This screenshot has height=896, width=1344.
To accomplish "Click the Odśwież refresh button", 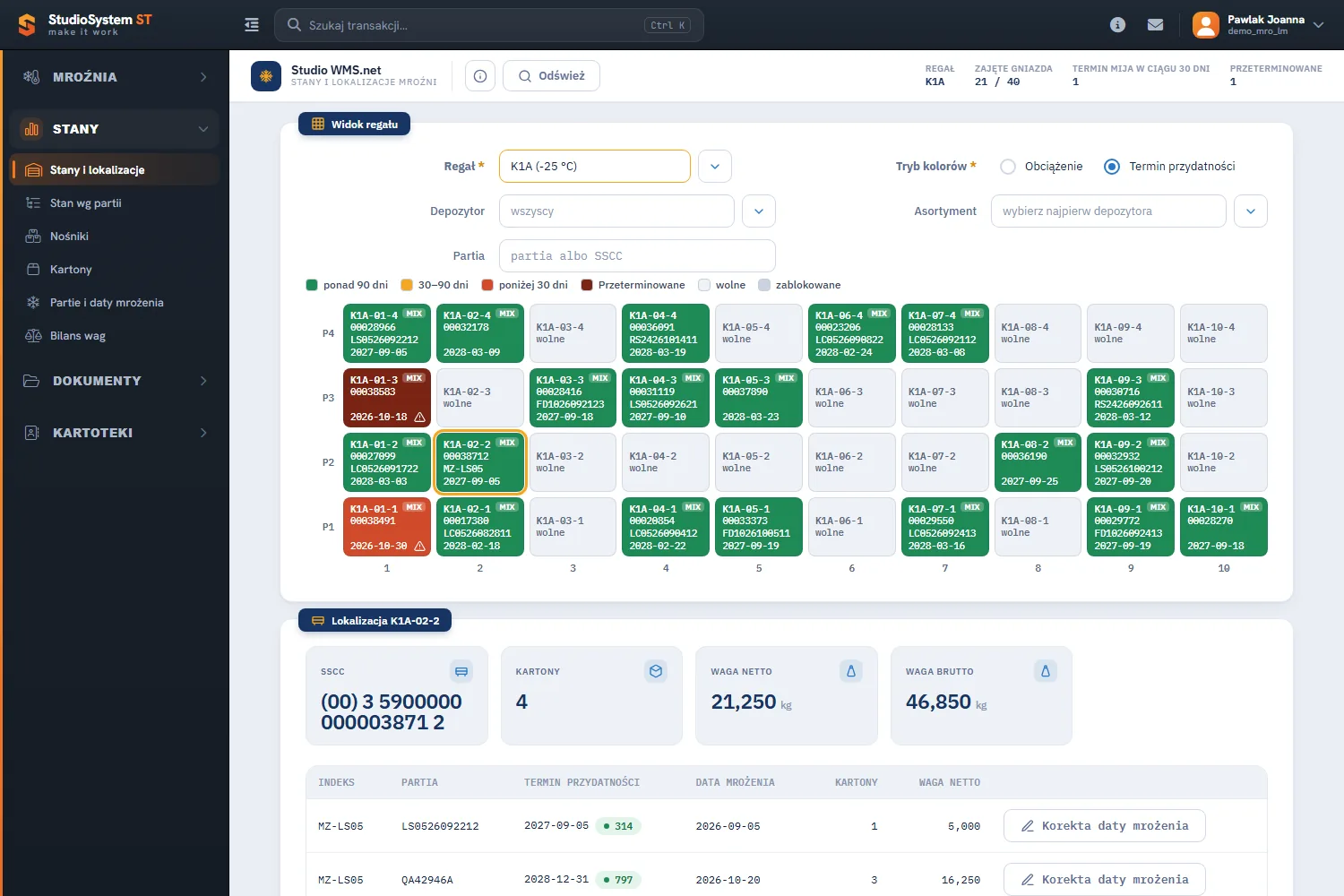I will (x=551, y=76).
